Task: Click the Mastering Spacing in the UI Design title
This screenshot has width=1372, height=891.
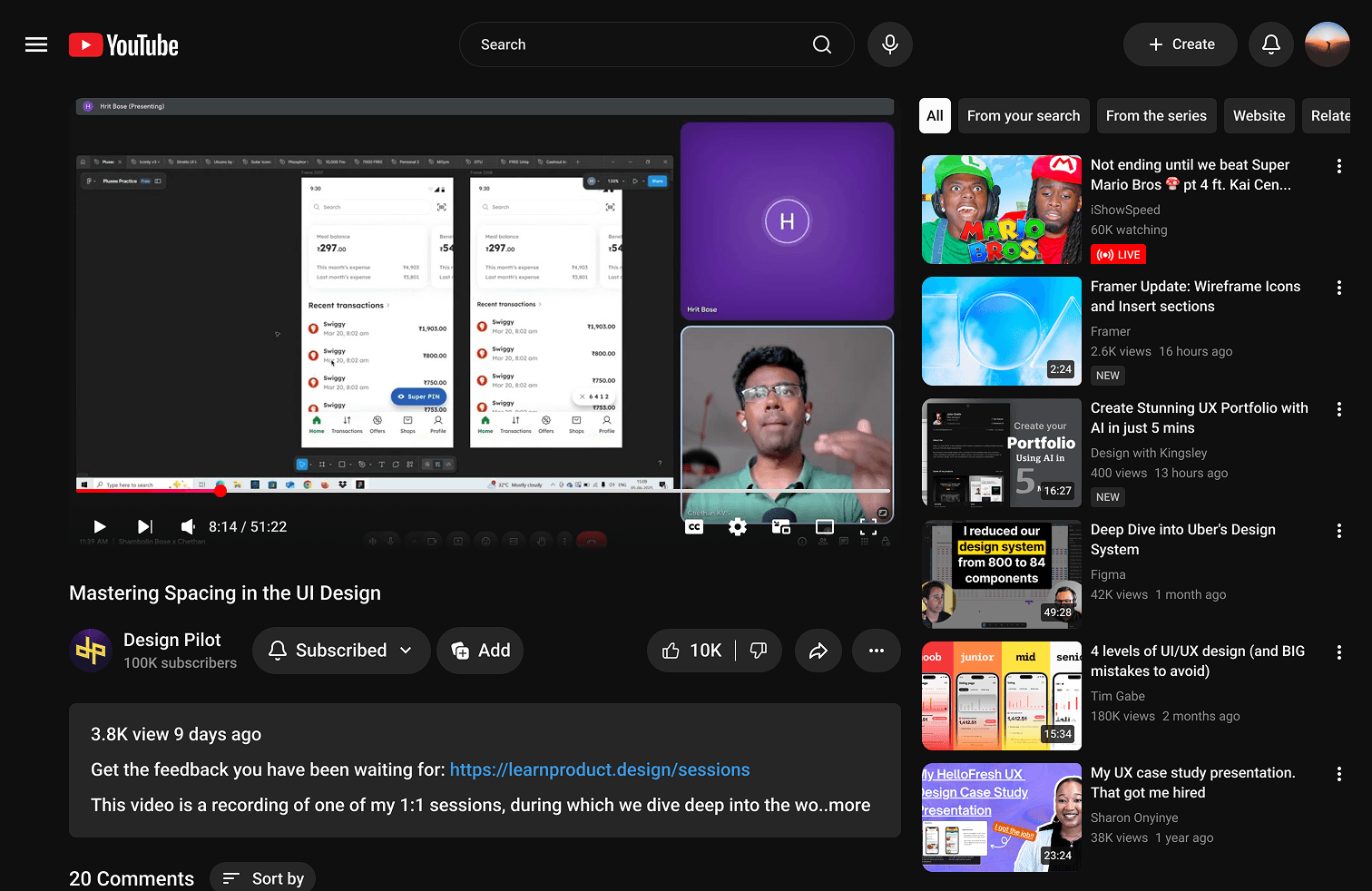Action: 225,593
